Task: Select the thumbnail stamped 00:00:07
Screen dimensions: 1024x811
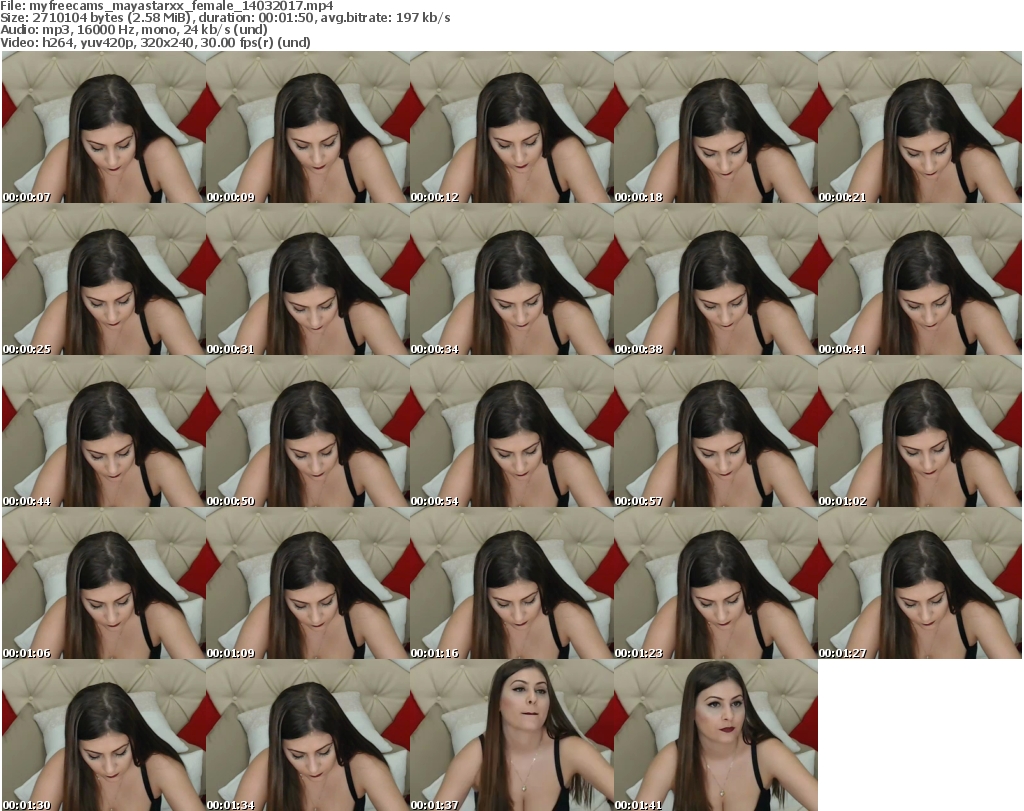Action: click(x=104, y=127)
